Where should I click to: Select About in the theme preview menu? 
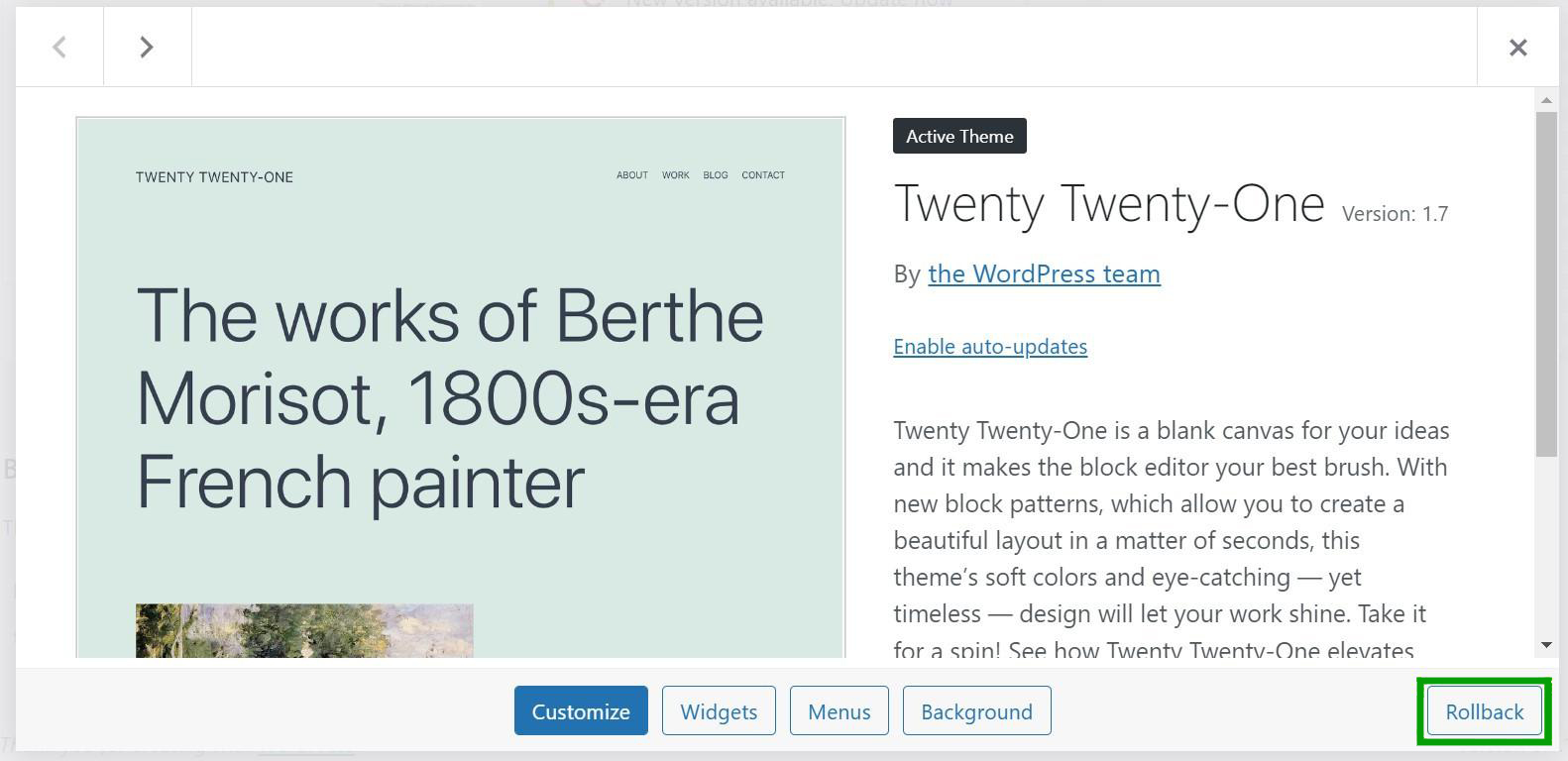(631, 174)
